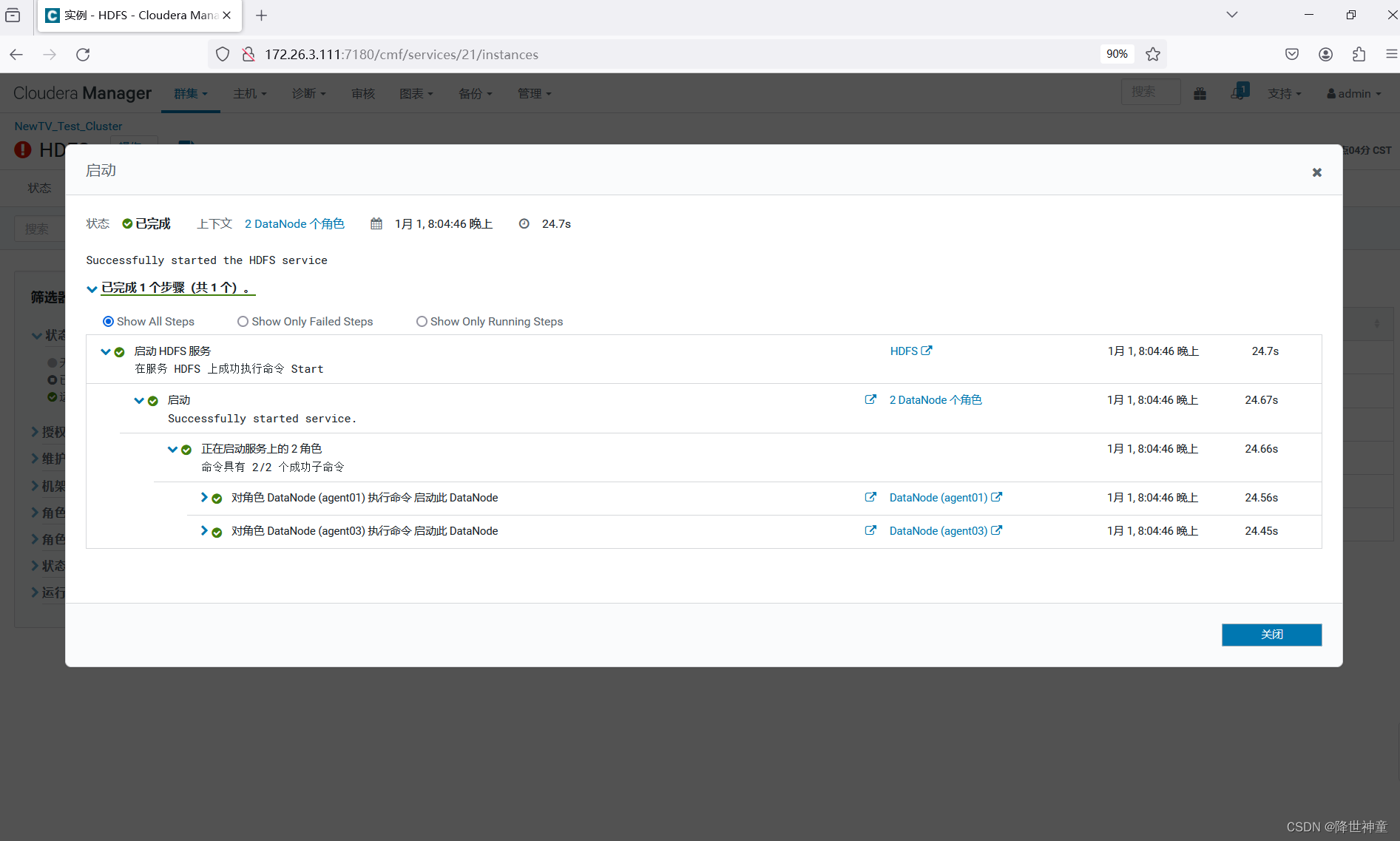This screenshot has width=1400, height=841.
Task: Open the Firefox application menu
Action: (x=1391, y=55)
